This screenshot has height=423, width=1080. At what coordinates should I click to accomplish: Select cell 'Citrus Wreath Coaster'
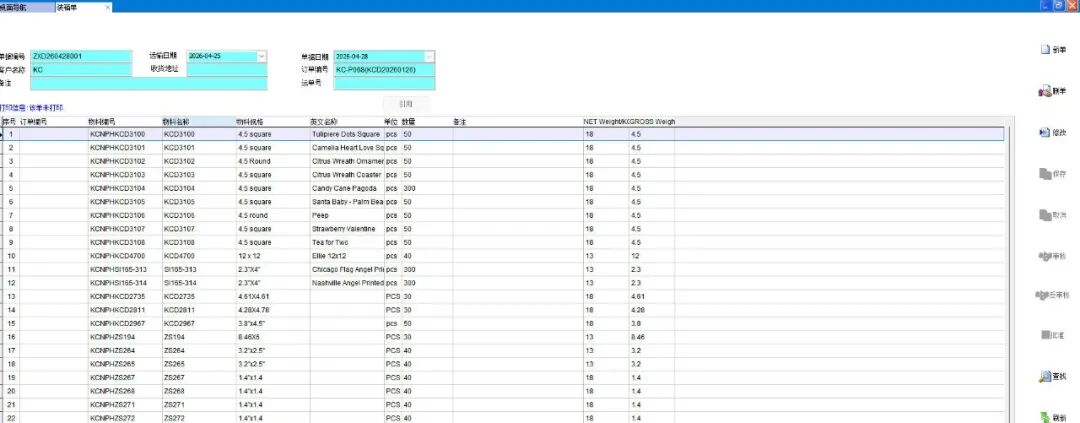point(346,175)
